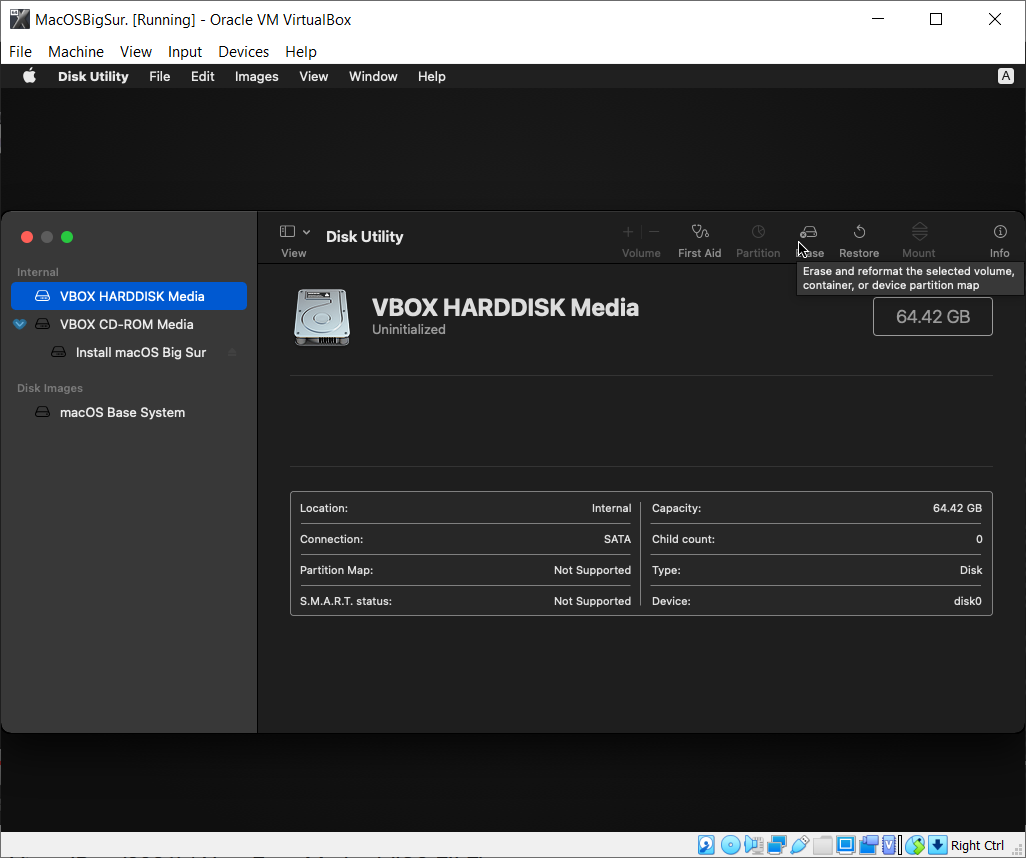
Task: Click the Mount toolbar icon
Action: point(919,232)
